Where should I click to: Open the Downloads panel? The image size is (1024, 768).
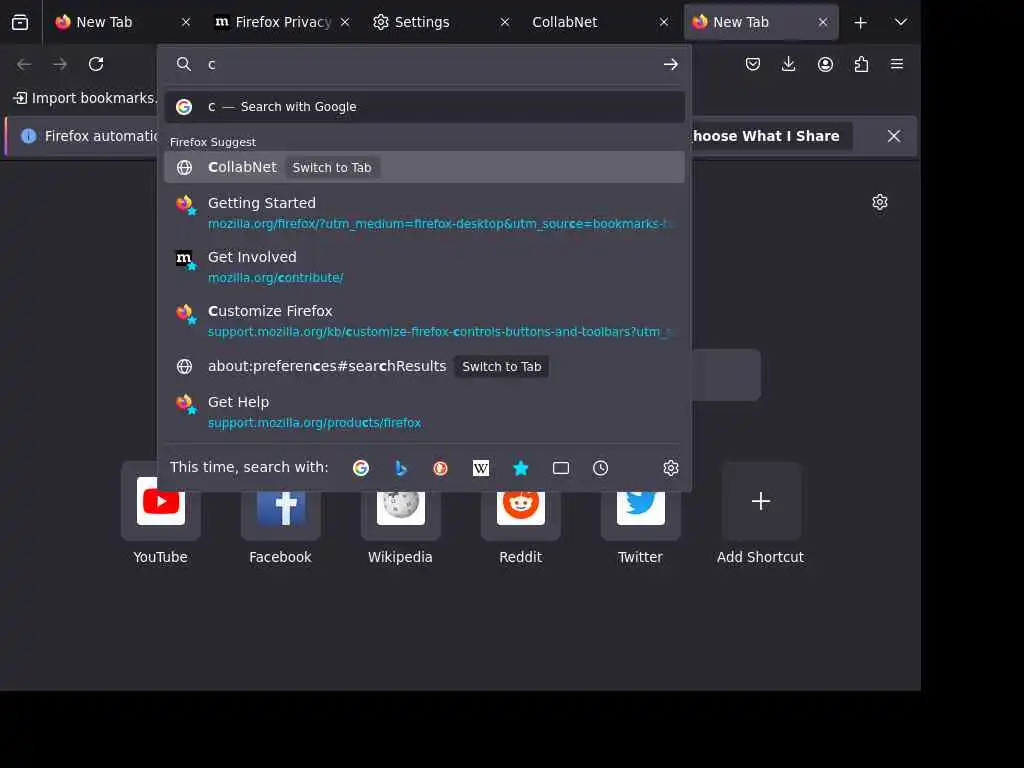click(789, 64)
